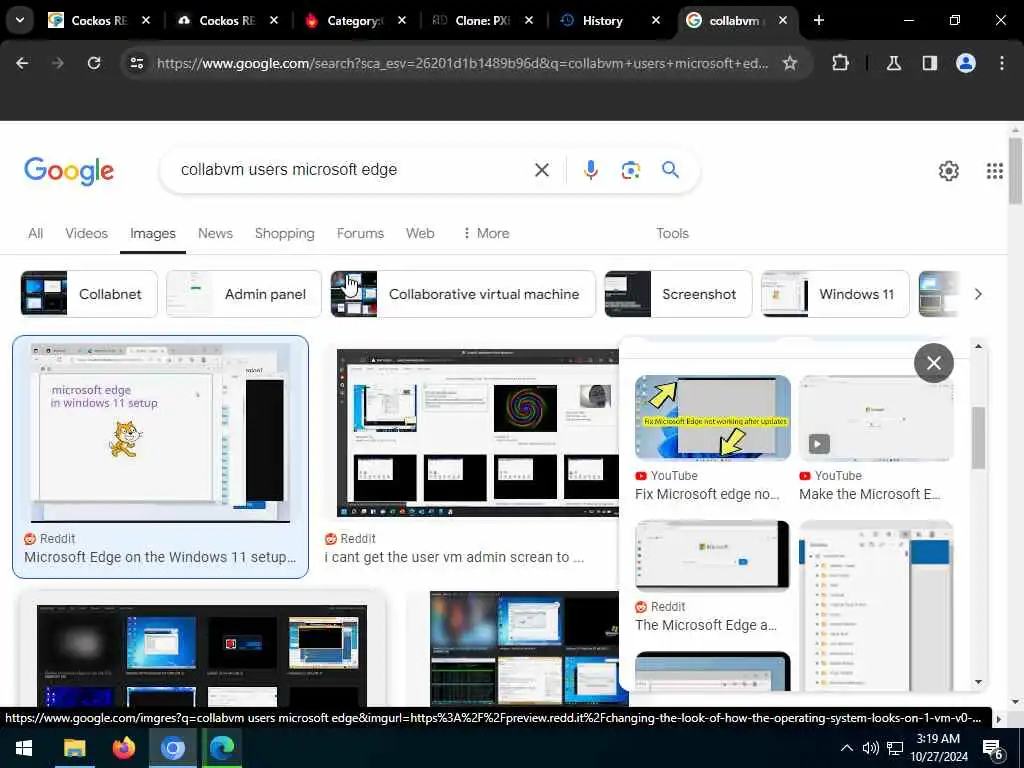The height and width of the screenshot is (768, 1024).
Task: Open the volume control
Action: pyautogui.click(x=870, y=748)
